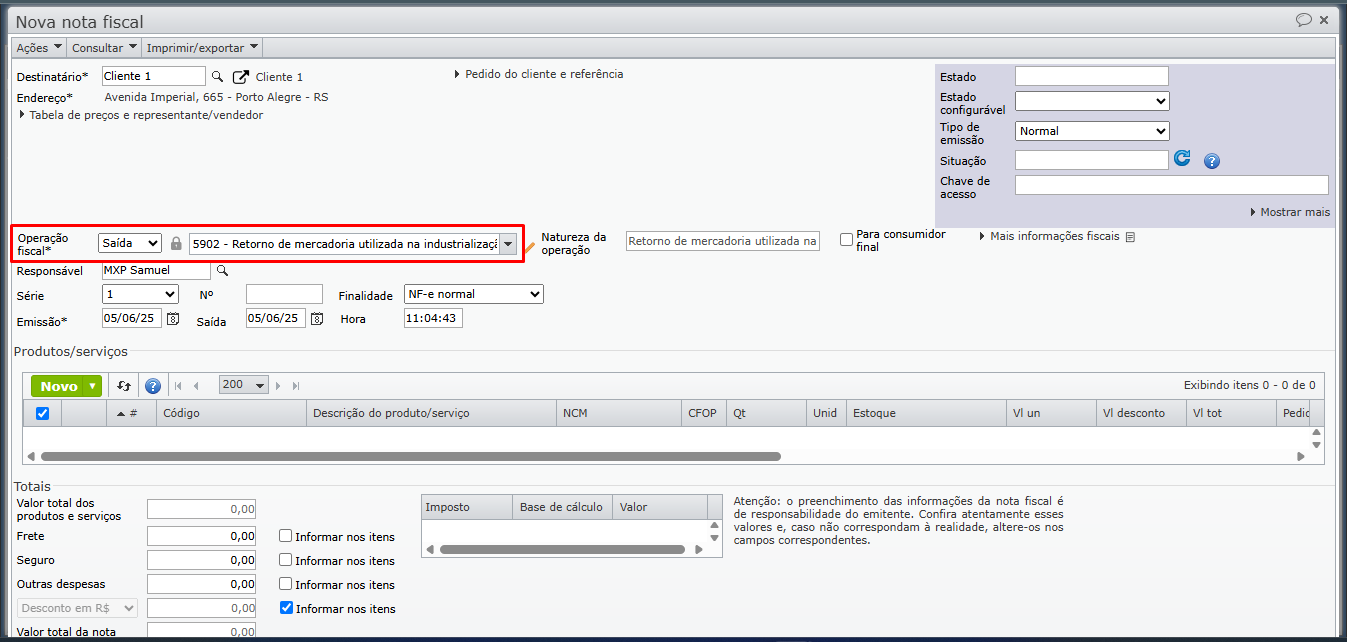The height and width of the screenshot is (642, 1347).
Task: Click the Chave de acesso field
Action: click(x=1172, y=185)
